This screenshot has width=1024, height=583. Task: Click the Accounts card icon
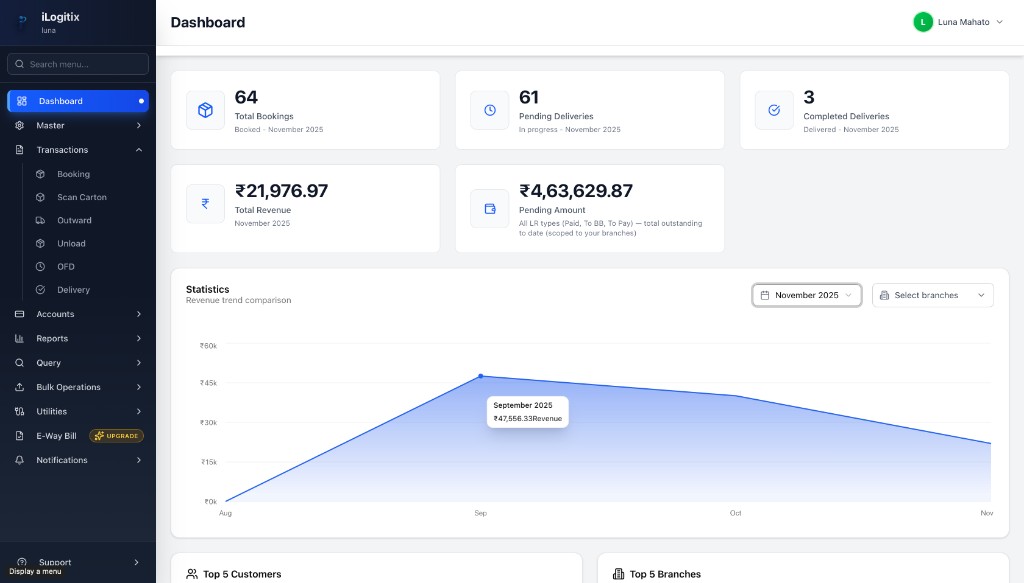click(20, 314)
